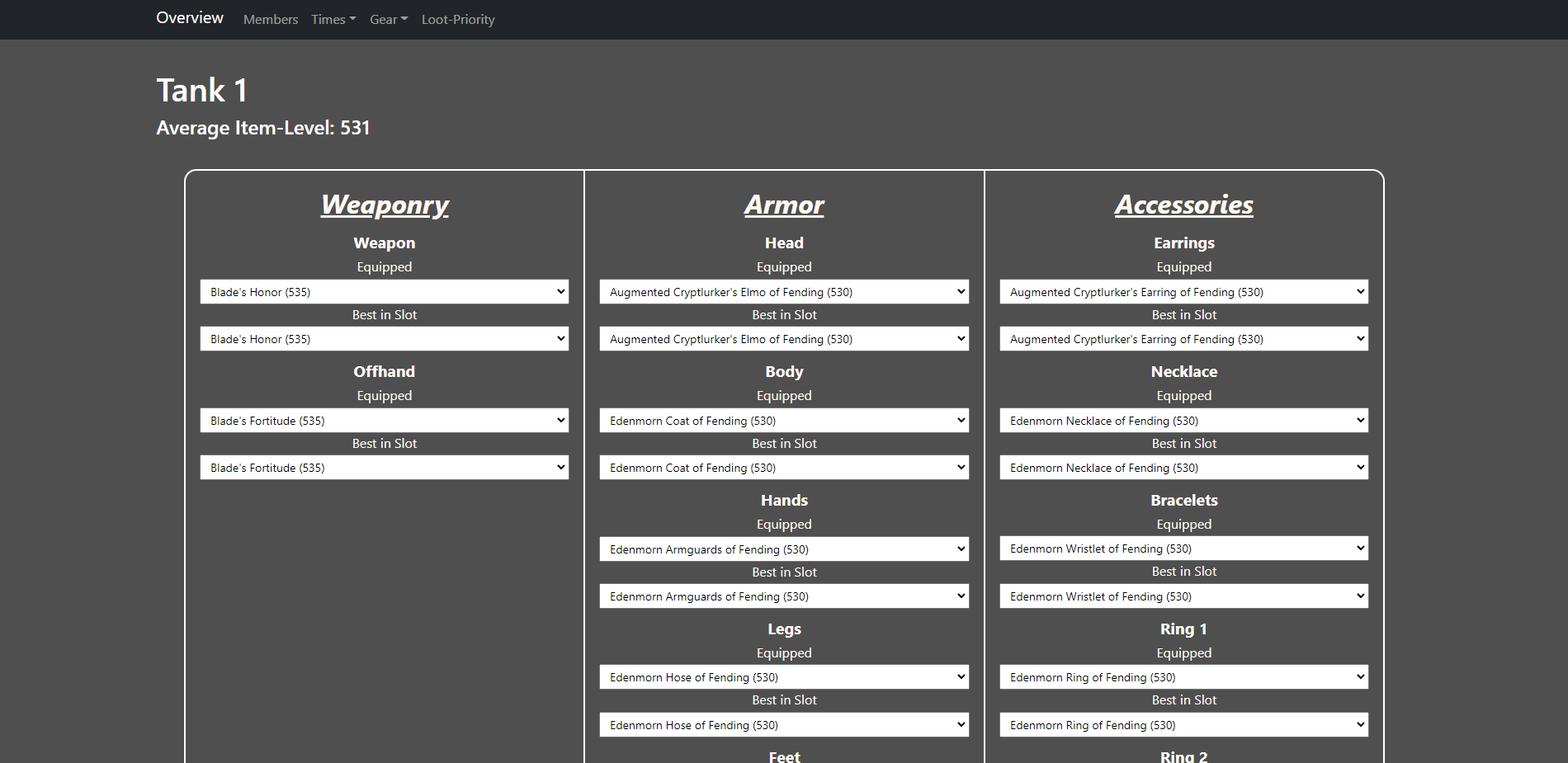This screenshot has height=763, width=1568.
Task: Open the Best in Slot Offhand dropdown
Action: pos(384,468)
